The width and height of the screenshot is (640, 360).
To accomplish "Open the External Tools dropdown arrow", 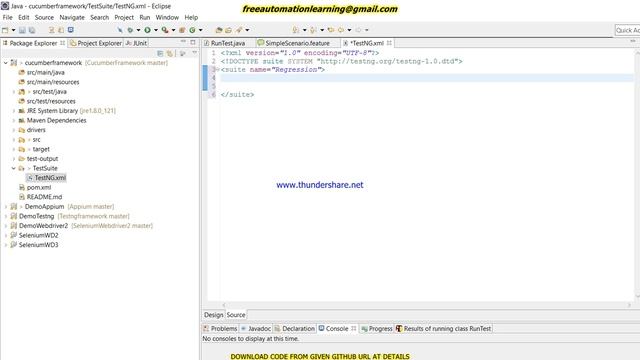I will (173, 30).
